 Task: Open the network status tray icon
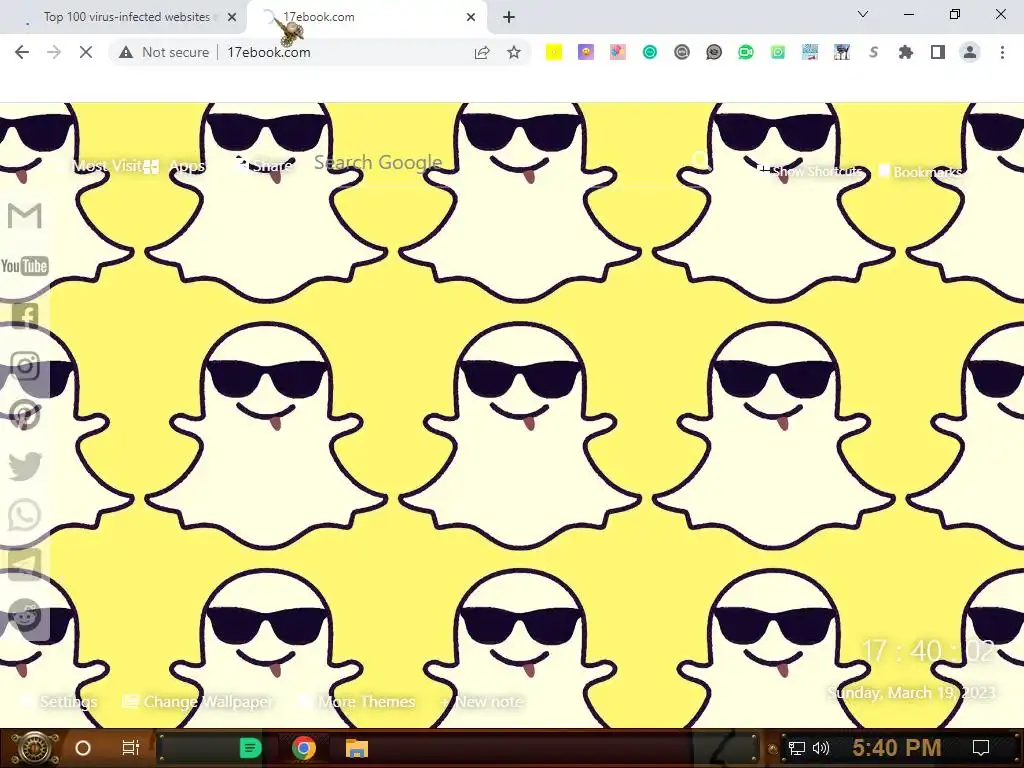point(796,748)
